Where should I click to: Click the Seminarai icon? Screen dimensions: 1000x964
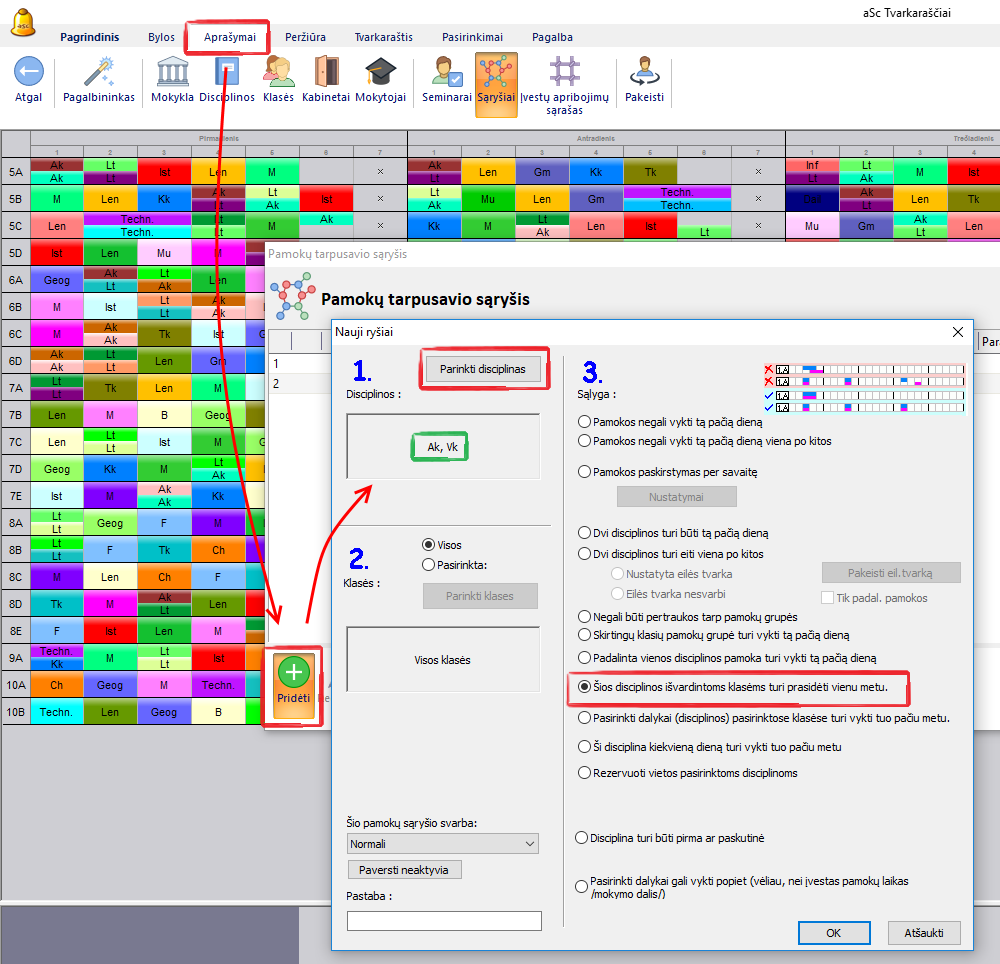(x=446, y=73)
